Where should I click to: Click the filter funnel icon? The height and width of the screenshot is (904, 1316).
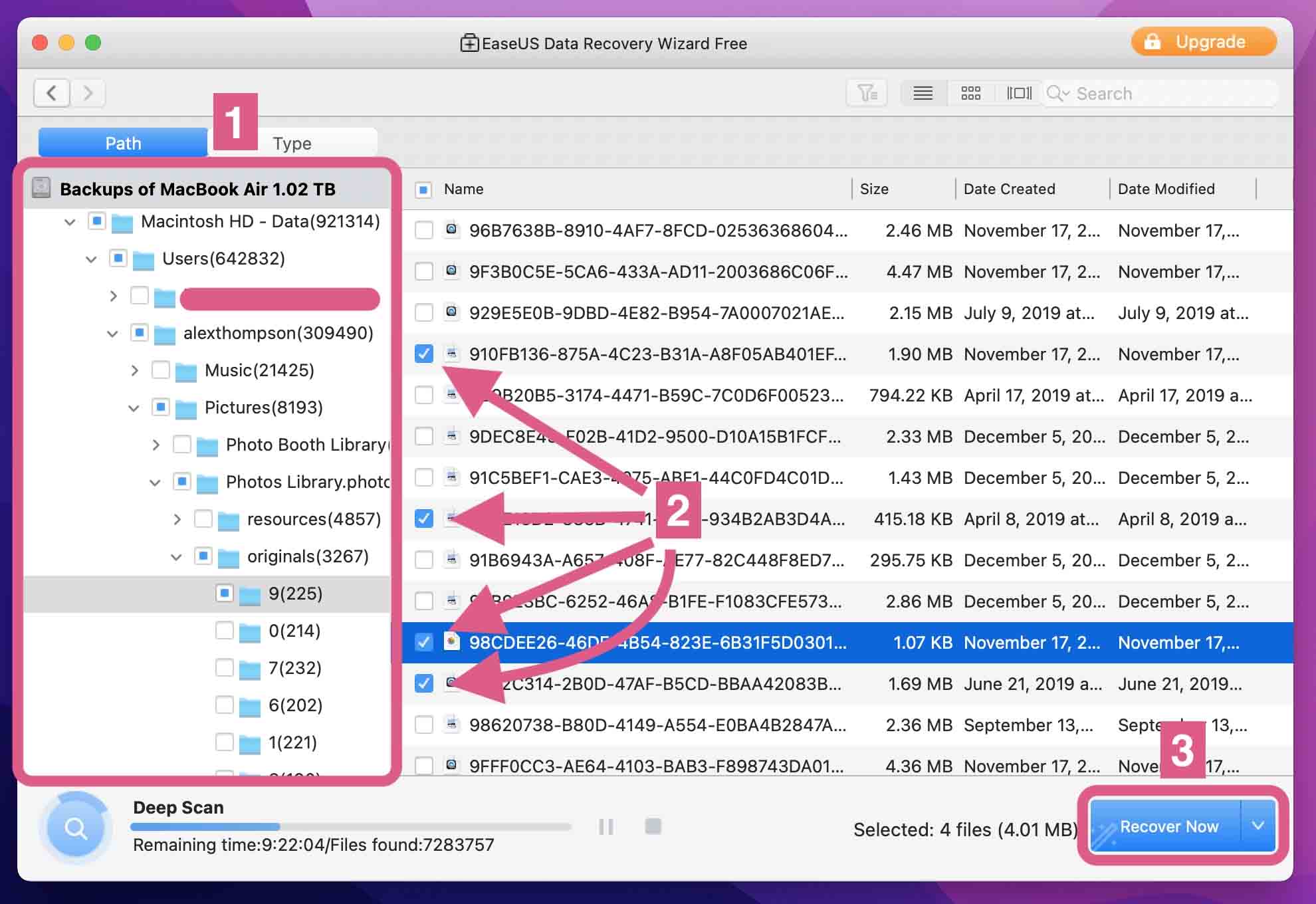pyautogui.click(x=867, y=93)
